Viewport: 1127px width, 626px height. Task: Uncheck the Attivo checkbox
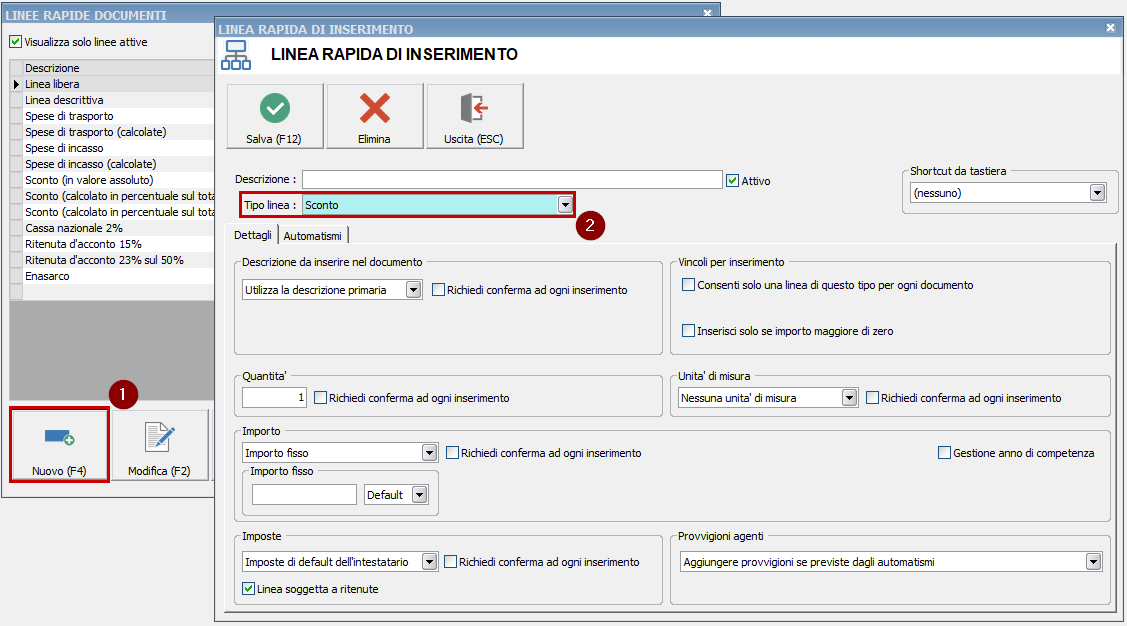(x=733, y=181)
